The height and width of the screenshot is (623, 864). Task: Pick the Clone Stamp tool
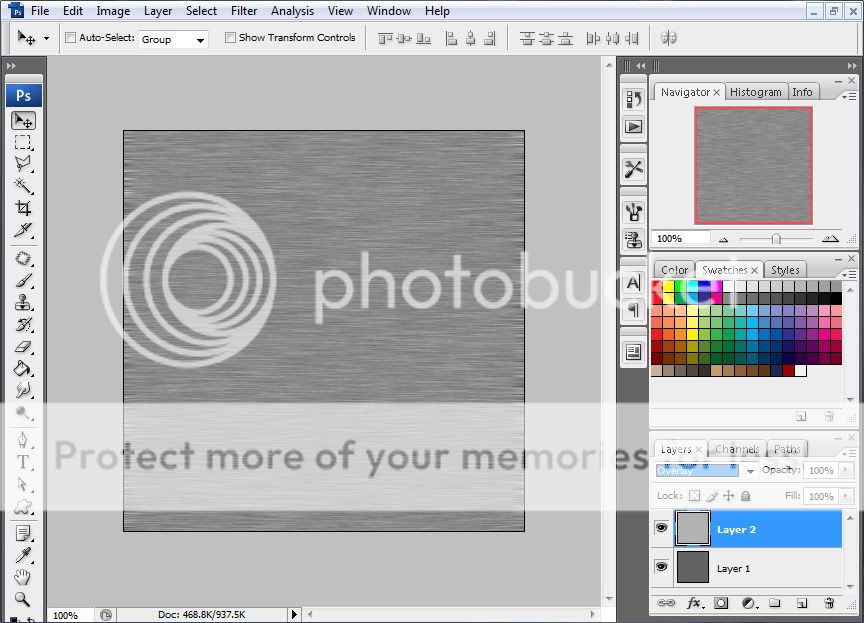[x=23, y=302]
